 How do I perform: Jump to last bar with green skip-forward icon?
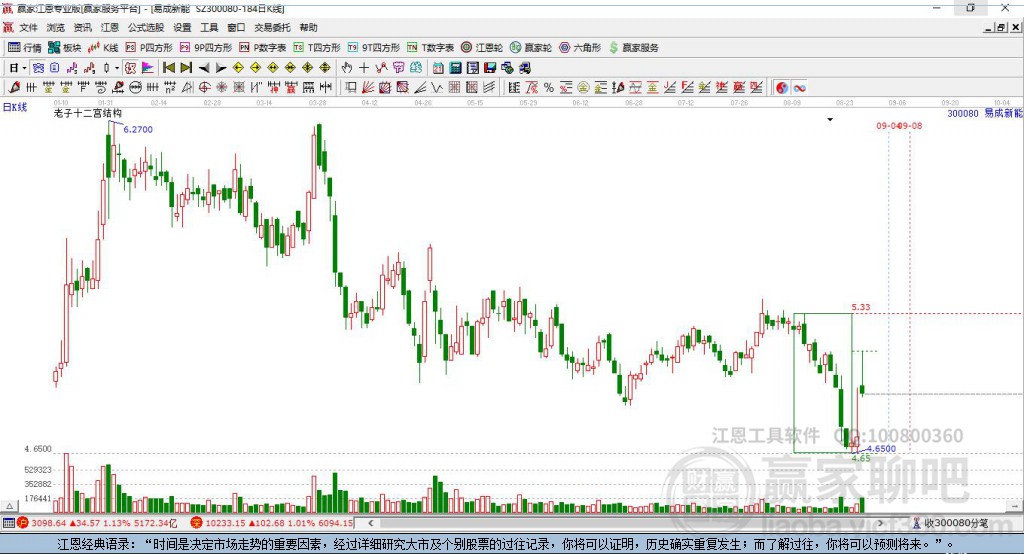pos(186,68)
